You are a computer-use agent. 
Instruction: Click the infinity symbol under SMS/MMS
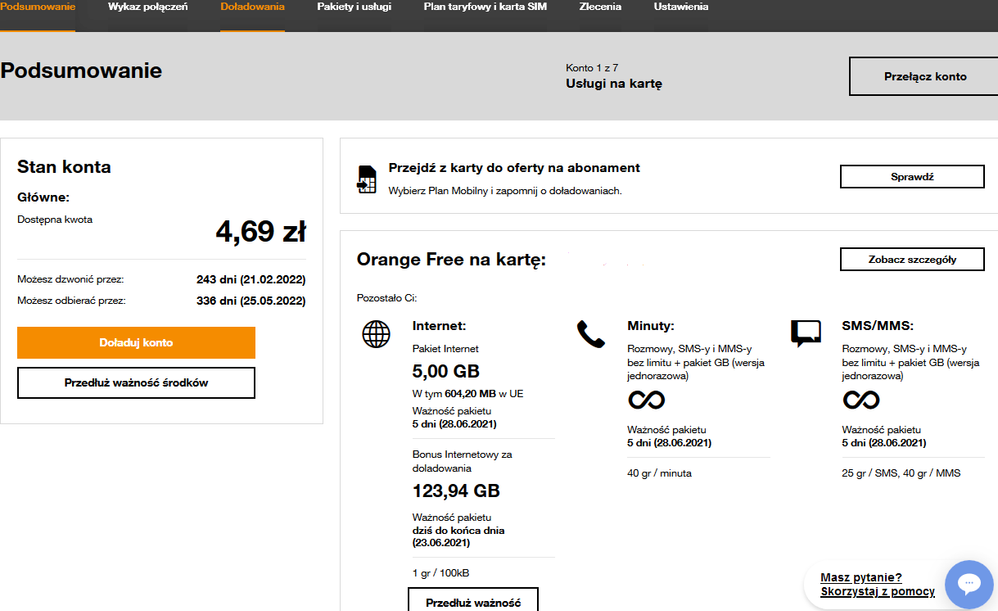[x=861, y=400]
